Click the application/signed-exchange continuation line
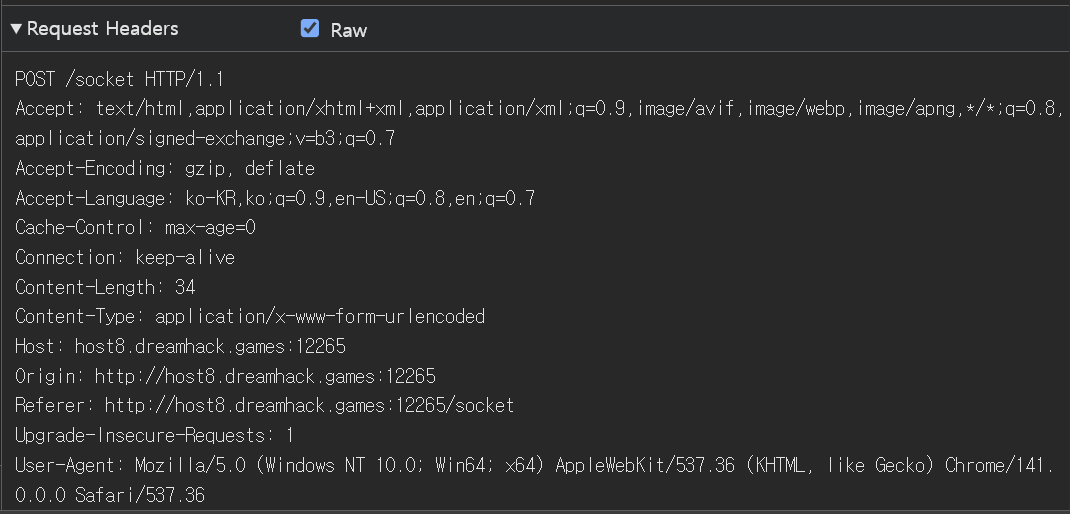Viewport: 1070px width, 514px height. [x=205, y=139]
